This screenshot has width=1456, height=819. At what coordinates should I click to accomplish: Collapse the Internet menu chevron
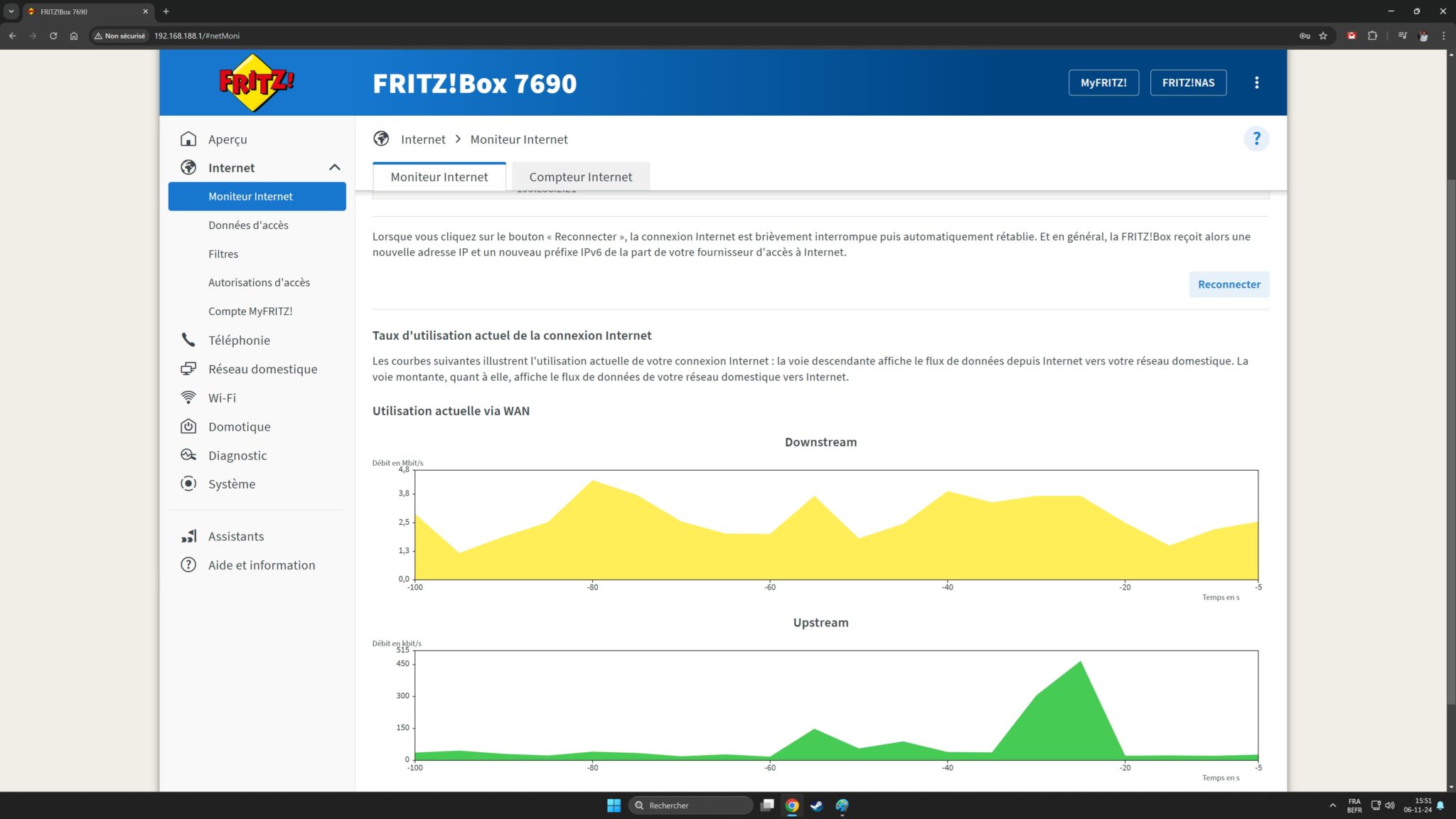pyautogui.click(x=335, y=167)
